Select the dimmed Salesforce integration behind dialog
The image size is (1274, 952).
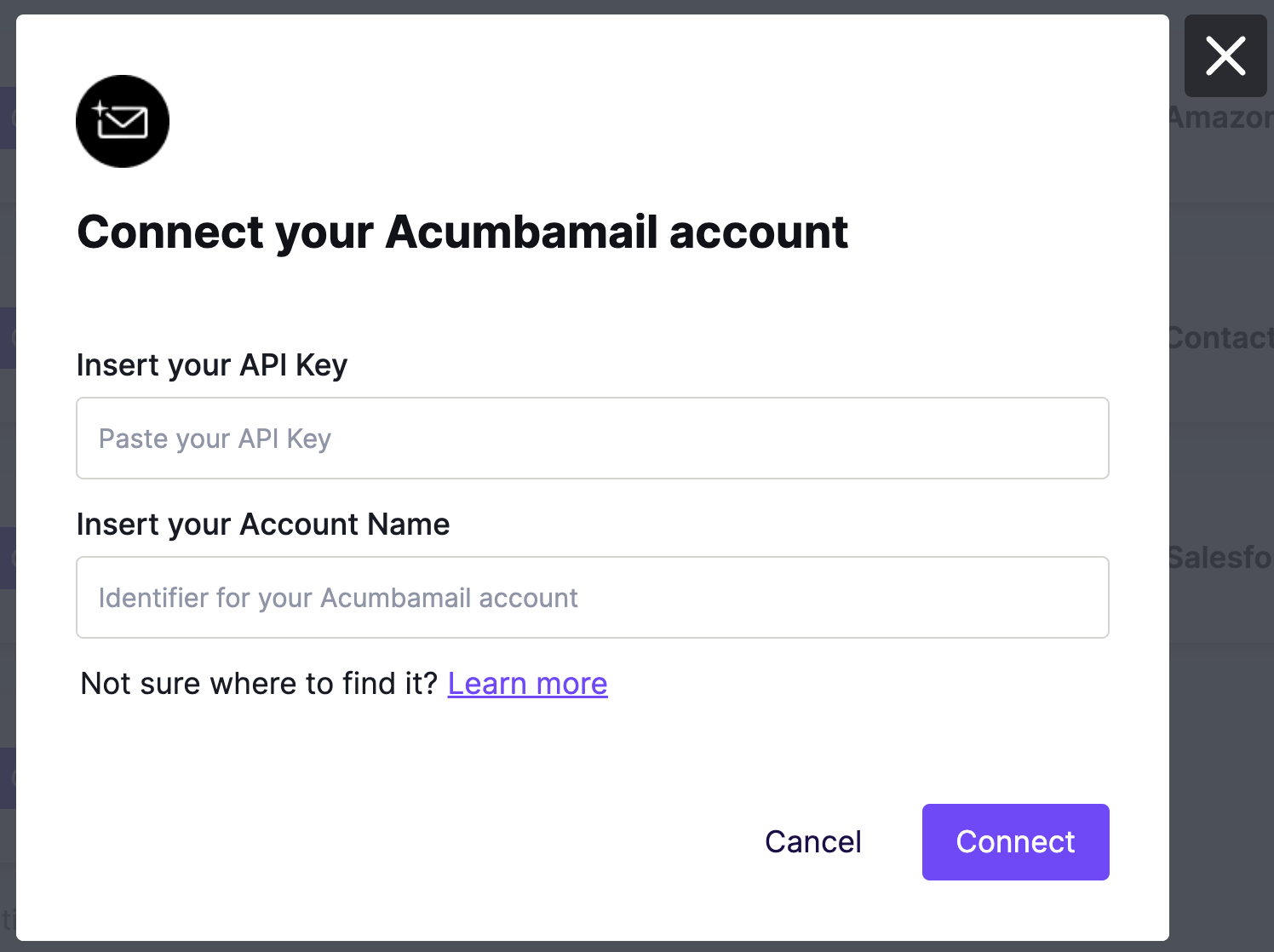pyautogui.click(x=1221, y=558)
